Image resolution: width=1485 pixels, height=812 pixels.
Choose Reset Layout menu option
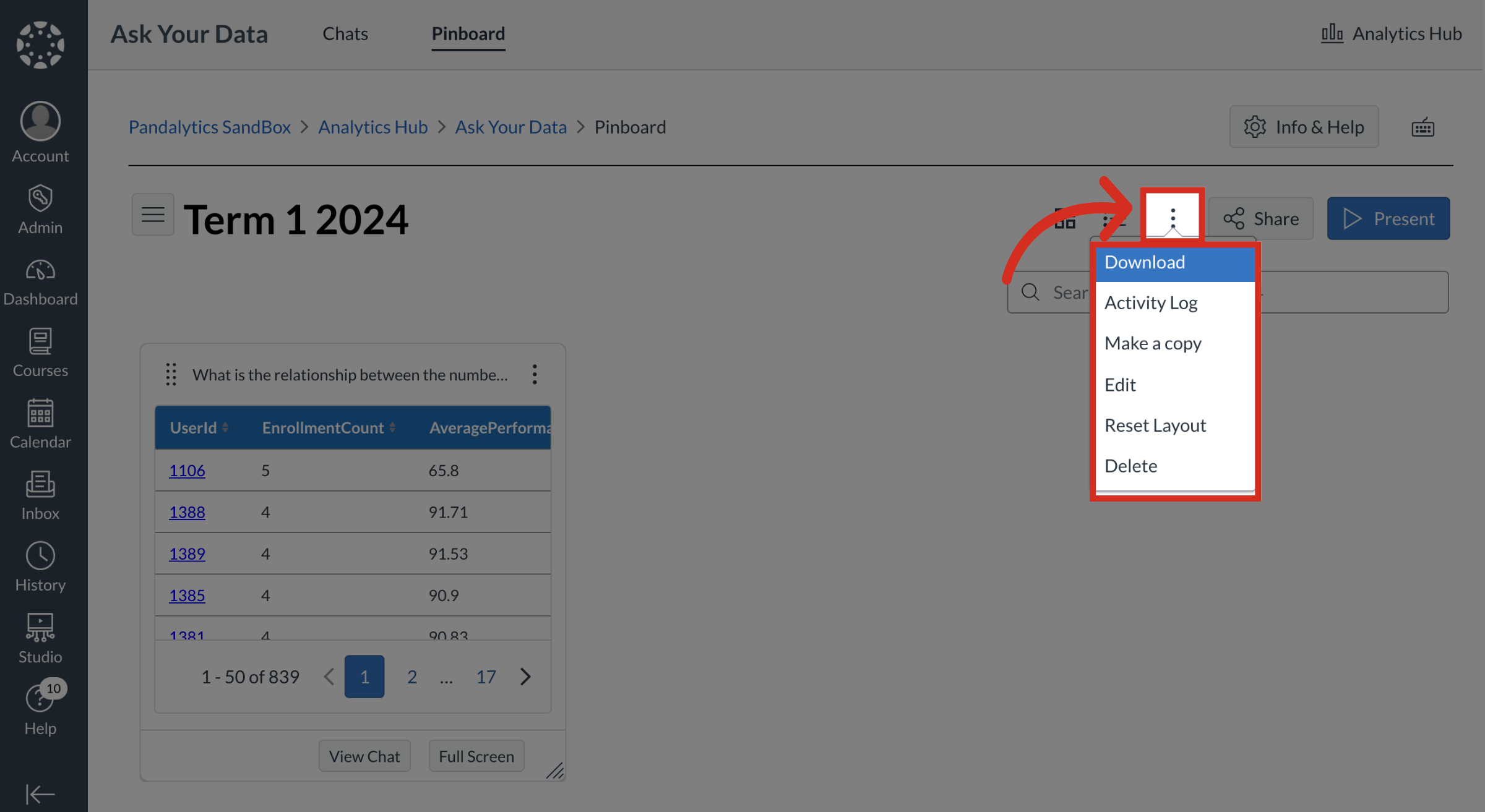click(x=1175, y=425)
